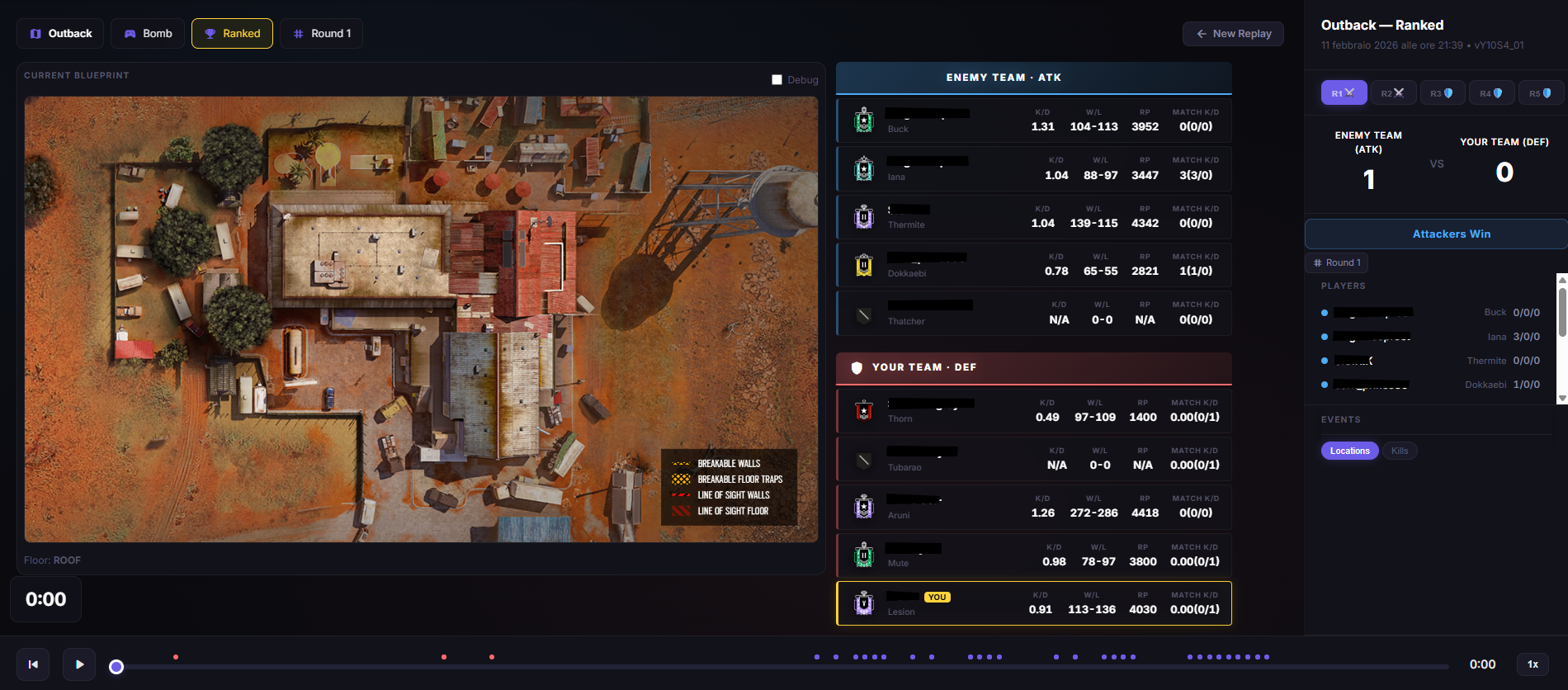This screenshot has width=1568, height=690.
Task: Click Aruni W/L 272-286
Action: pos(1093,513)
